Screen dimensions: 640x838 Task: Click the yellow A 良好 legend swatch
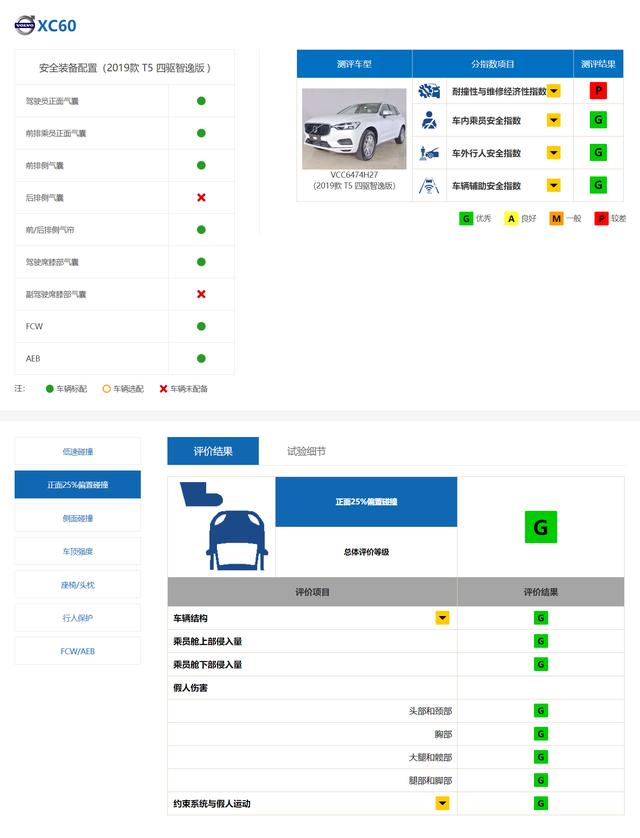click(510, 218)
